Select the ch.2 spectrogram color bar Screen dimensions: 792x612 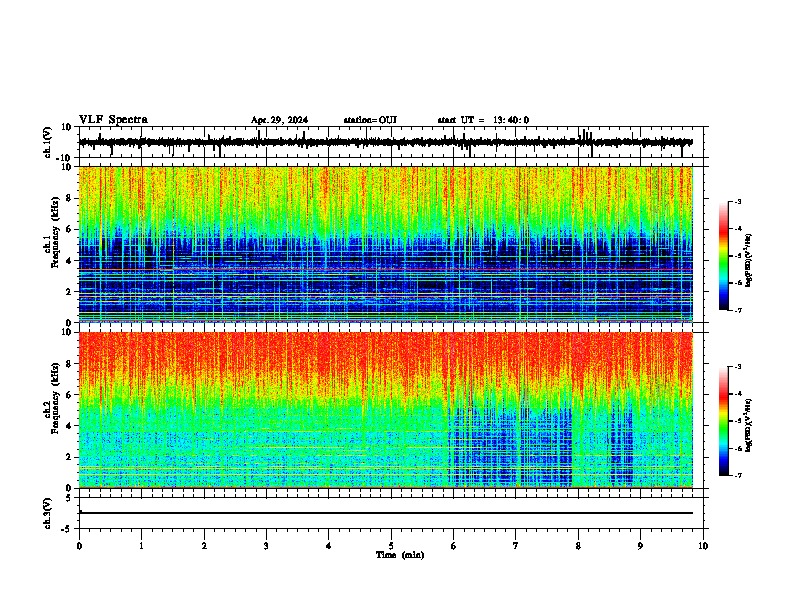723,421
